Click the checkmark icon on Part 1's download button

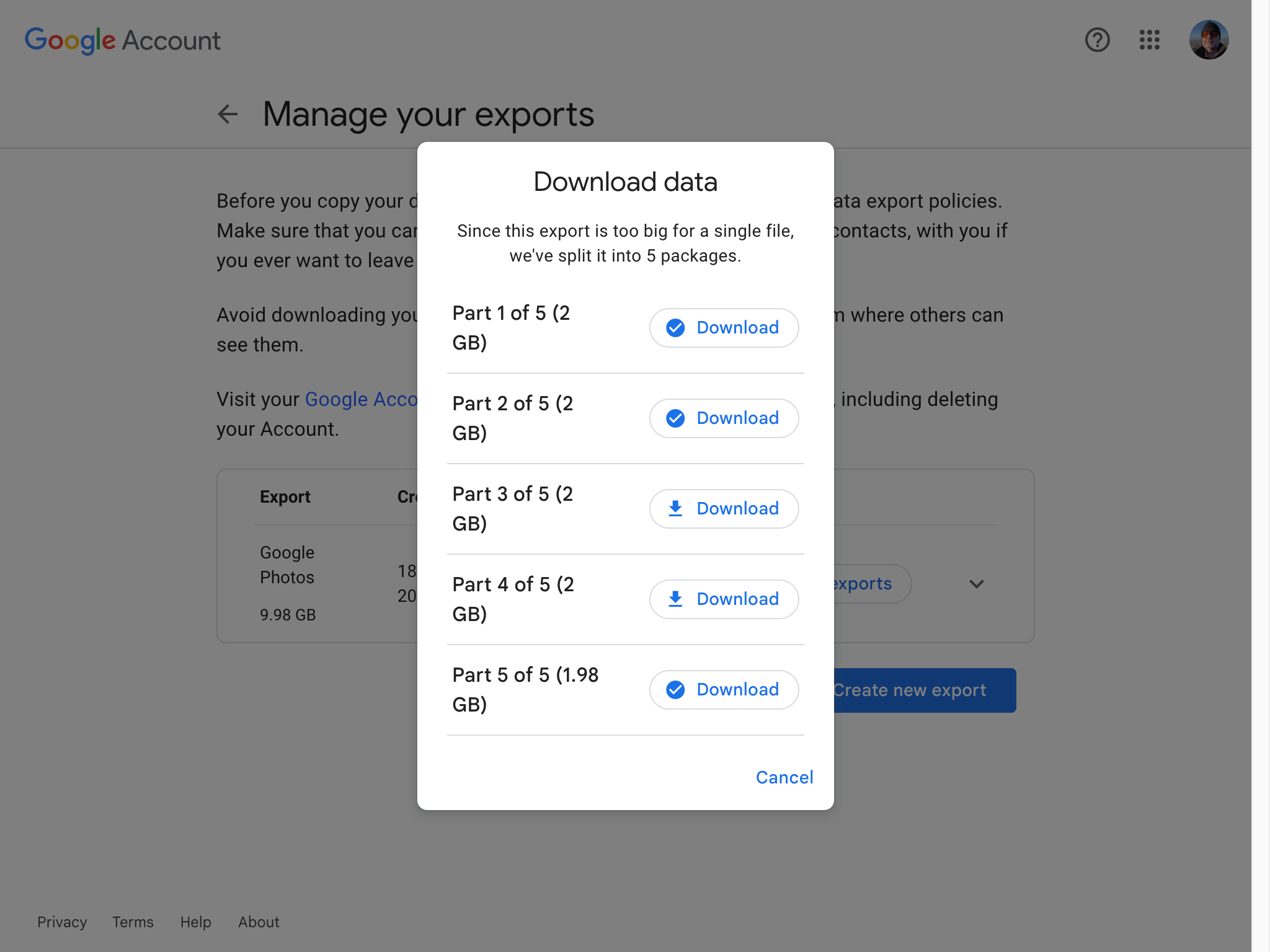point(675,328)
